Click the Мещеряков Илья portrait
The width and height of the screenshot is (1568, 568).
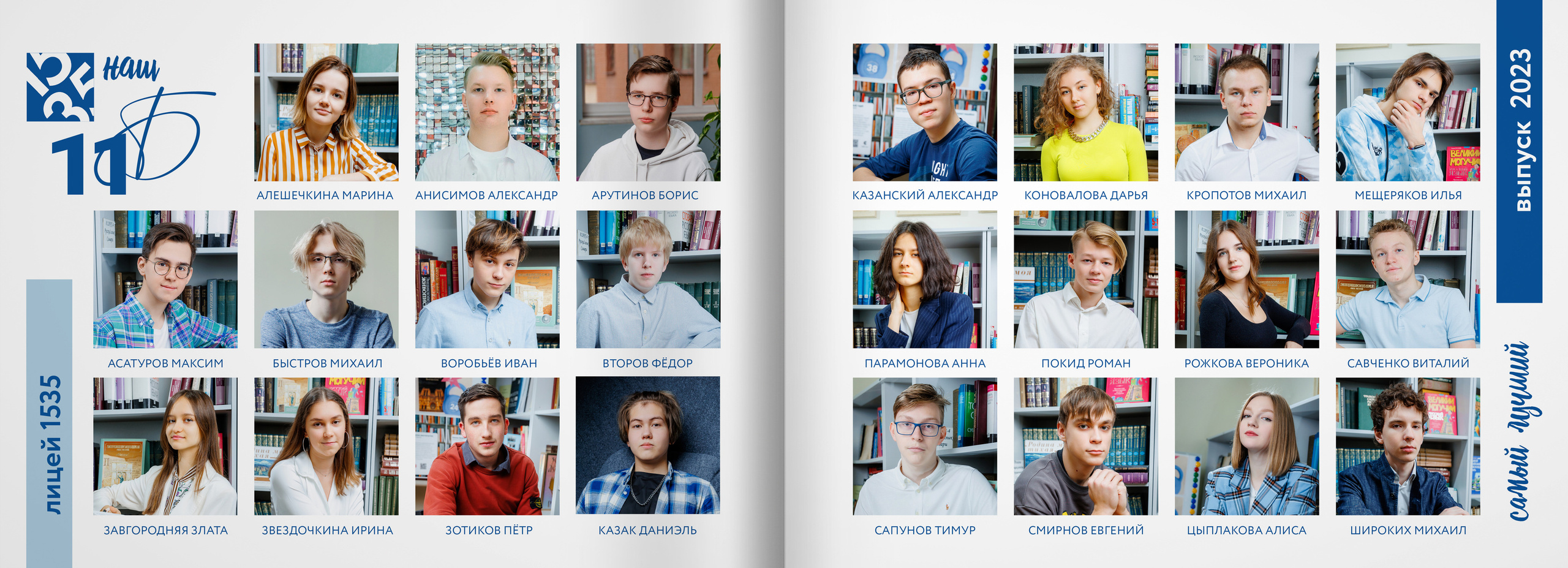(1408, 112)
